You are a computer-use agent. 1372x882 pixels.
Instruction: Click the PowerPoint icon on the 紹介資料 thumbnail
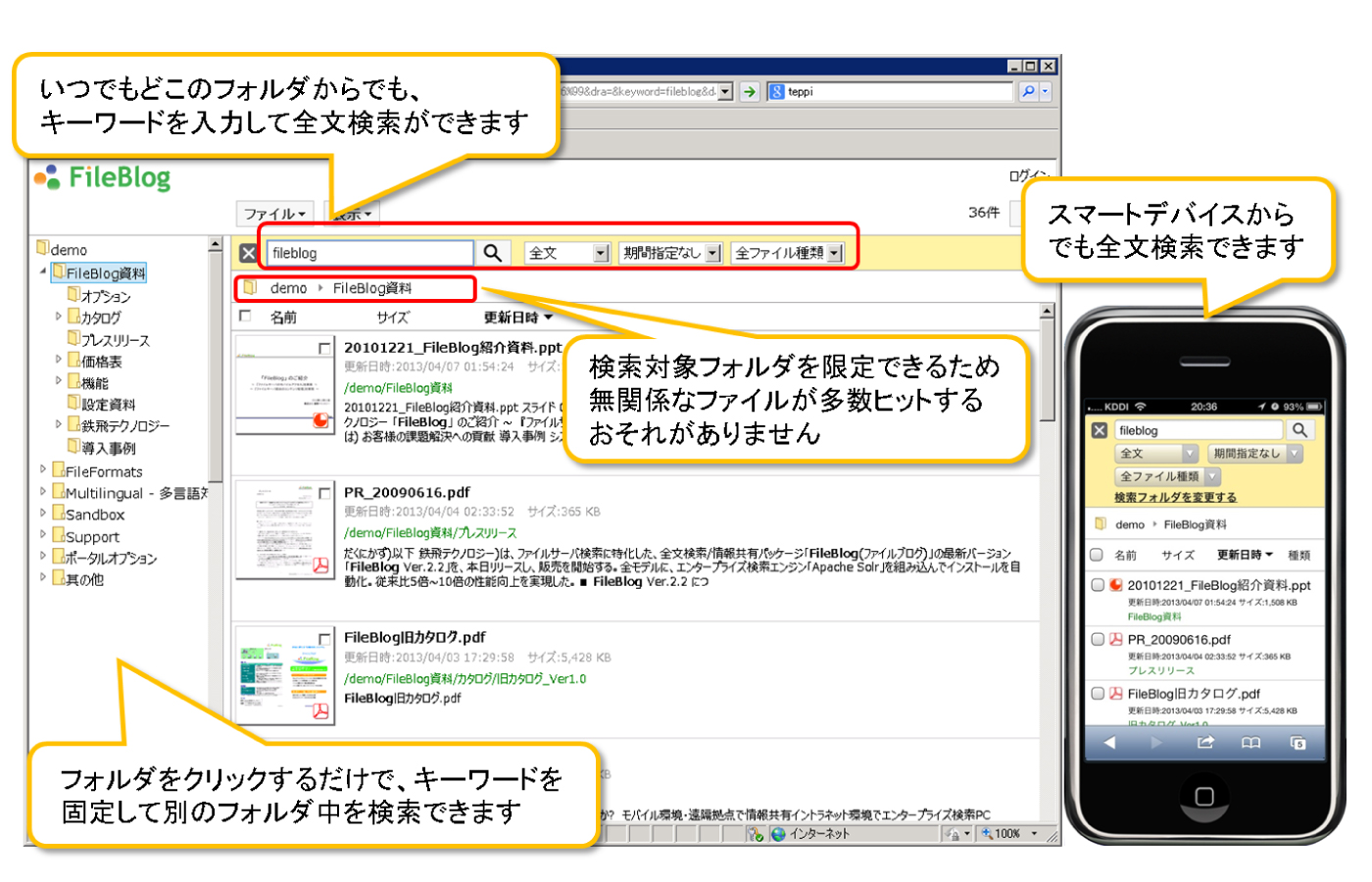pos(319,419)
